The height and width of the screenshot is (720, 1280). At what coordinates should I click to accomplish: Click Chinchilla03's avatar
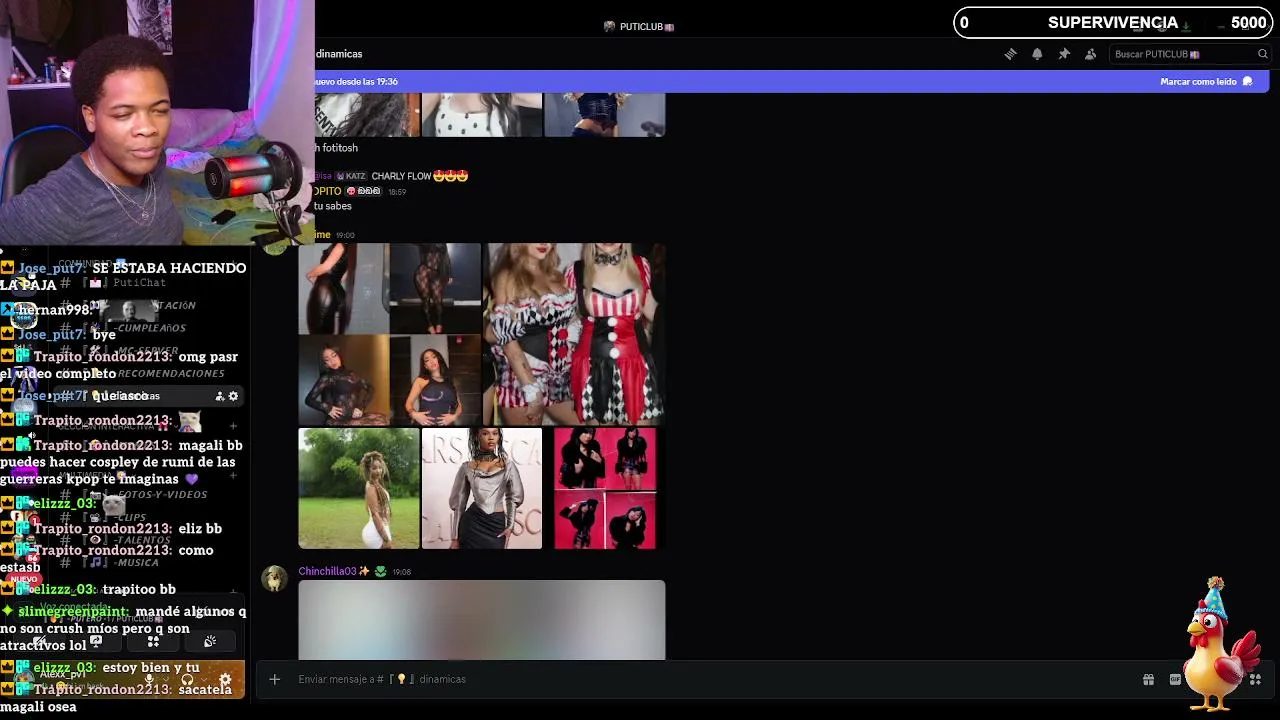click(x=274, y=579)
